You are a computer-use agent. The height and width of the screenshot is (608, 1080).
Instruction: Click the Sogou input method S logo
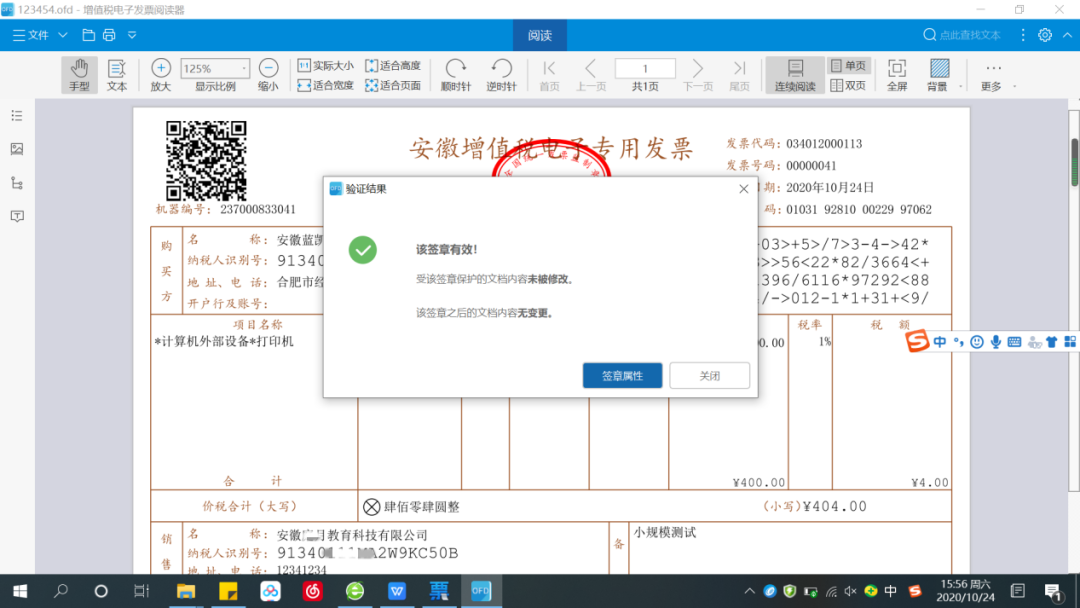tap(917, 341)
